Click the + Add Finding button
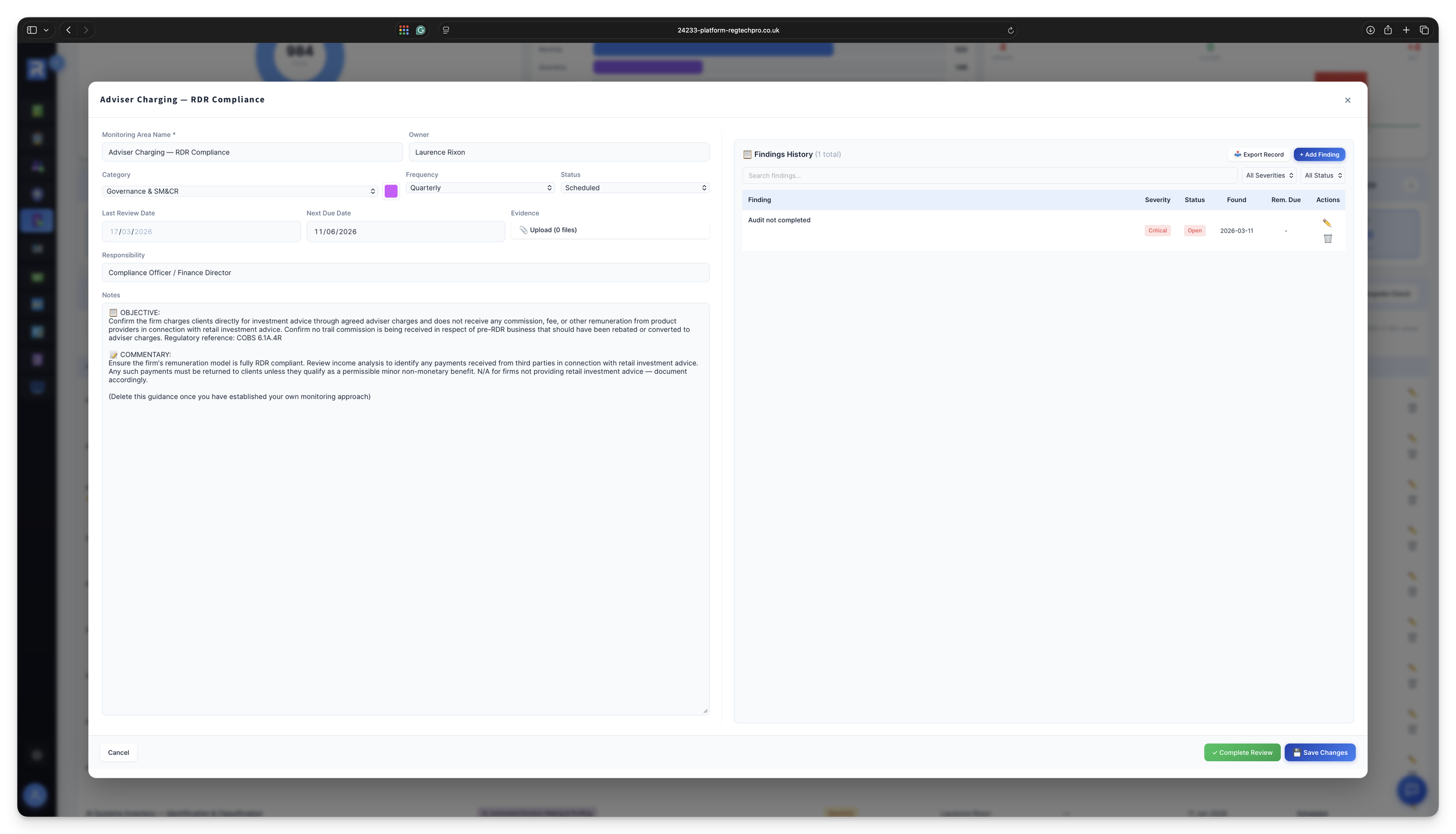Viewport: 1456px width, 834px height. pyautogui.click(x=1319, y=154)
